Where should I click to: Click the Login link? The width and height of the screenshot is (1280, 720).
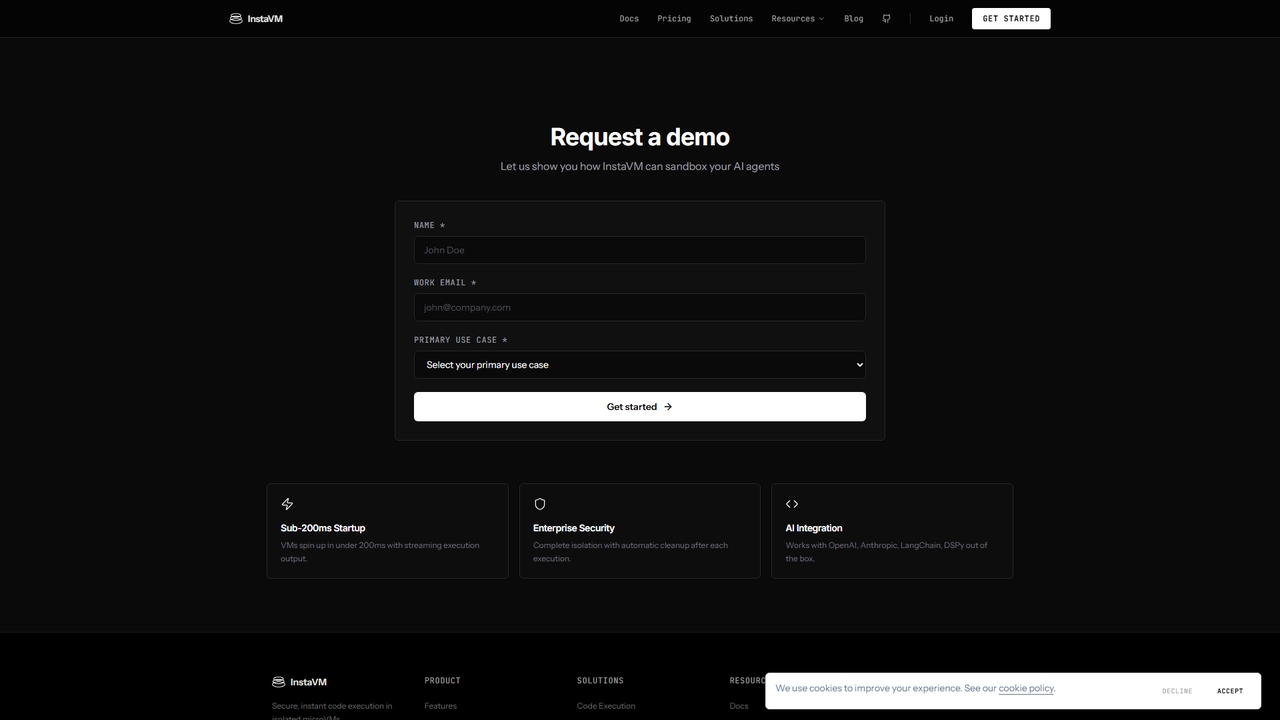tap(941, 18)
